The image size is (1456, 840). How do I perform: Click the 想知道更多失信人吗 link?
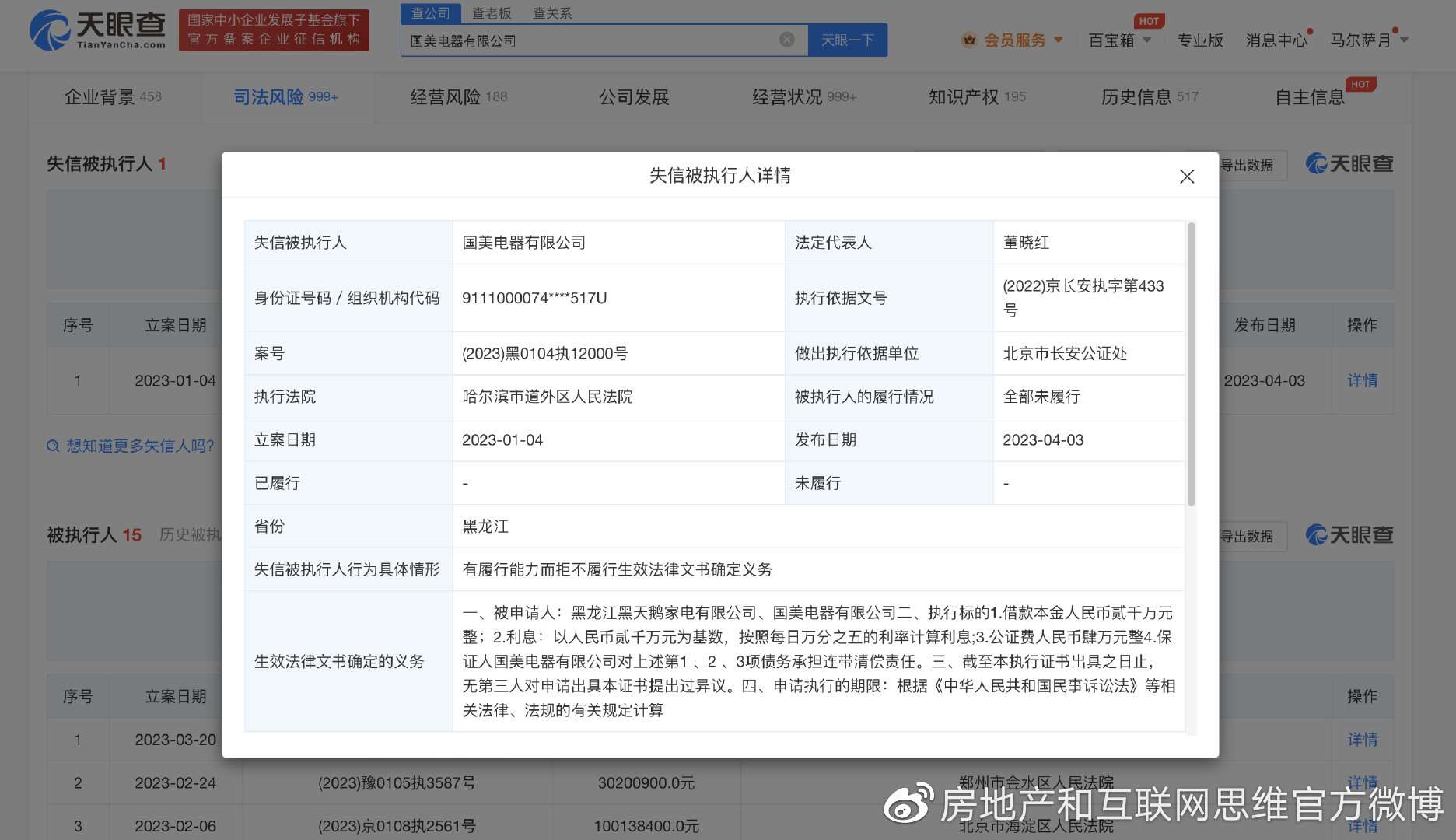(140, 446)
